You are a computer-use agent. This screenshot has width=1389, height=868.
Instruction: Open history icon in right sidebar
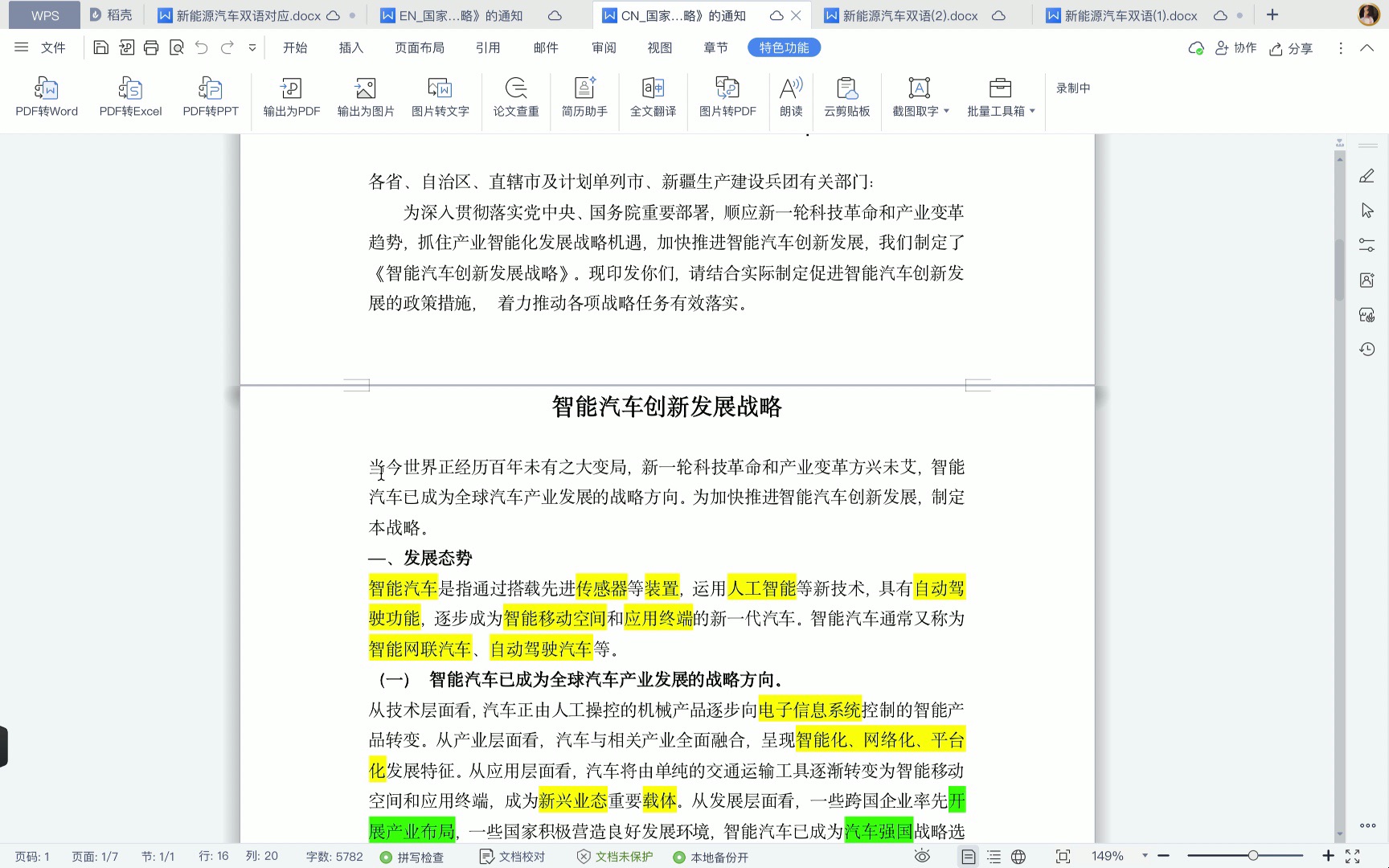[x=1366, y=349]
